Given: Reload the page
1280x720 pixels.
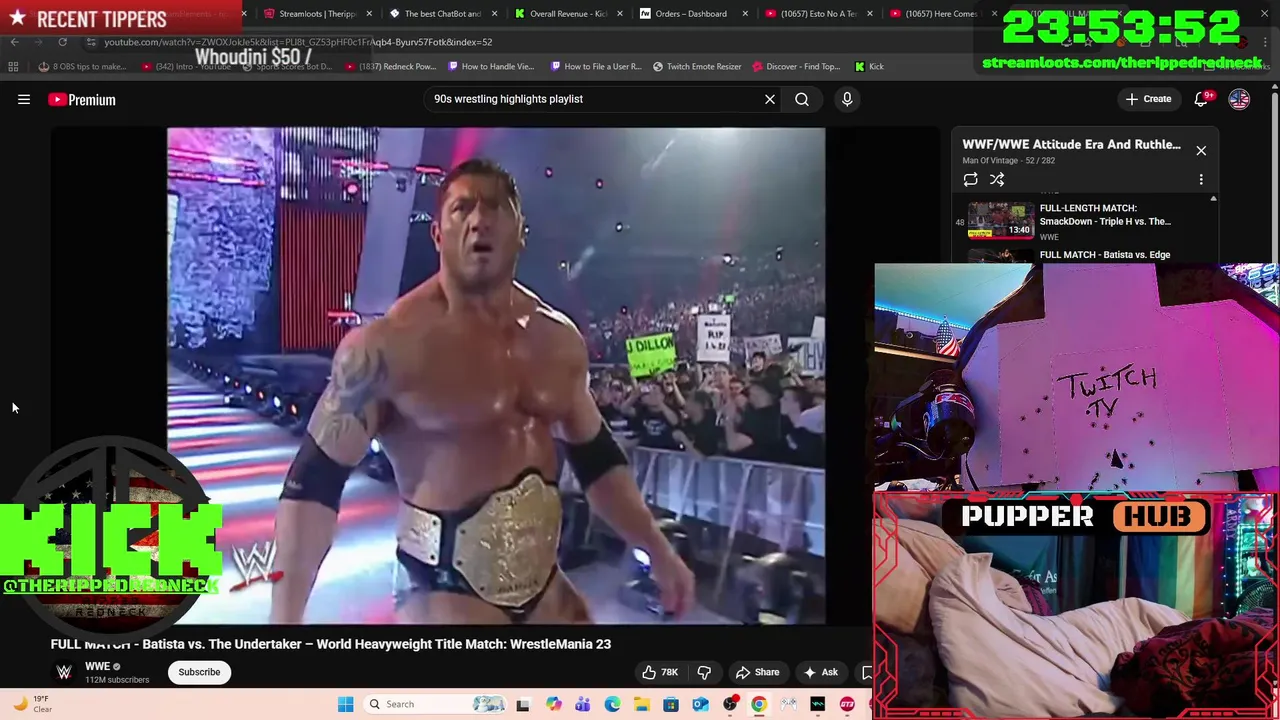Looking at the screenshot, I should pos(62,42).
